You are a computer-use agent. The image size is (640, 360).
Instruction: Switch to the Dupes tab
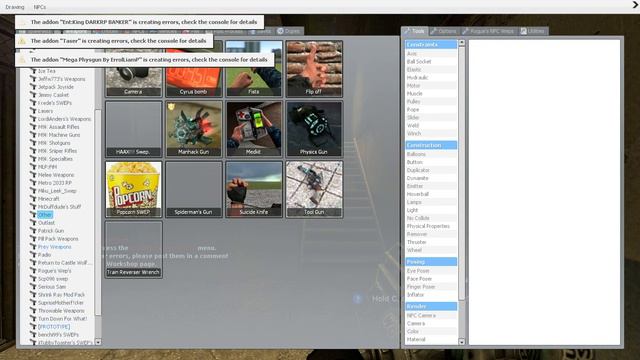(288, 31)
